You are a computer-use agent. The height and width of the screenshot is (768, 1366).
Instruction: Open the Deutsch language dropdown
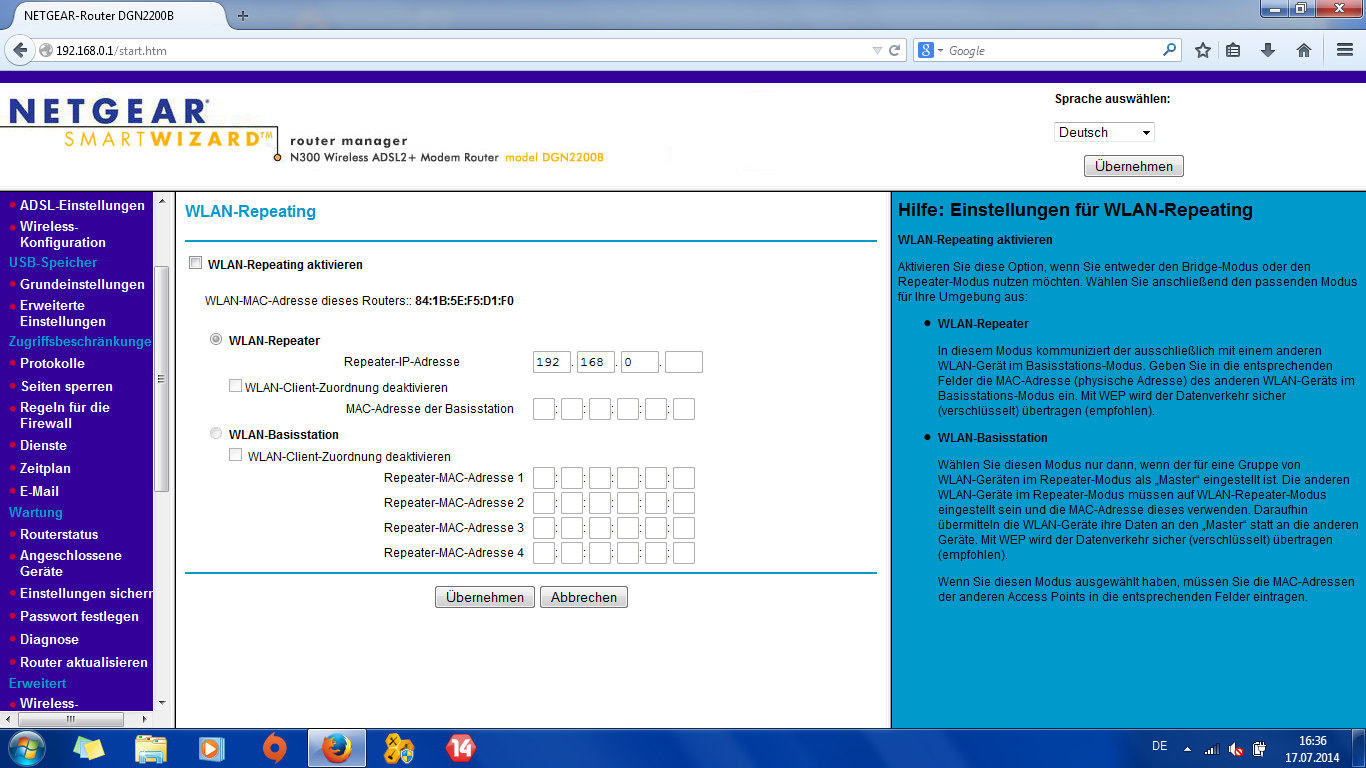point(1104,132)
